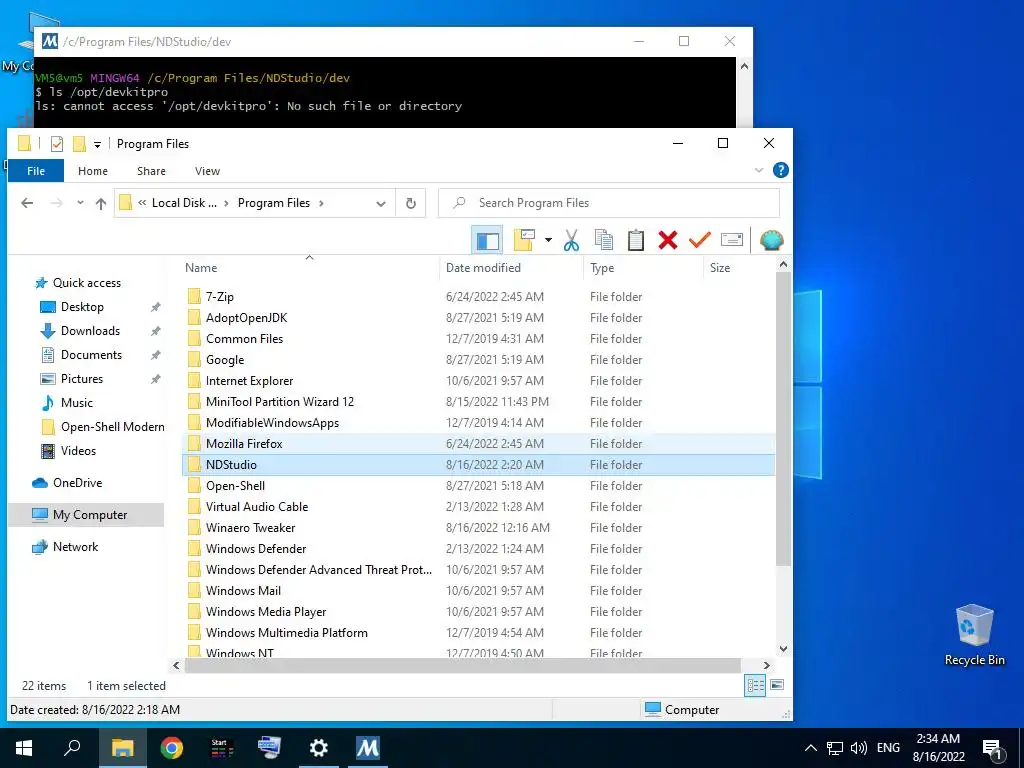Screen dimensions: 1024x768
Task: Select Documents in navigation pane
Action: [x=91, y=355]
